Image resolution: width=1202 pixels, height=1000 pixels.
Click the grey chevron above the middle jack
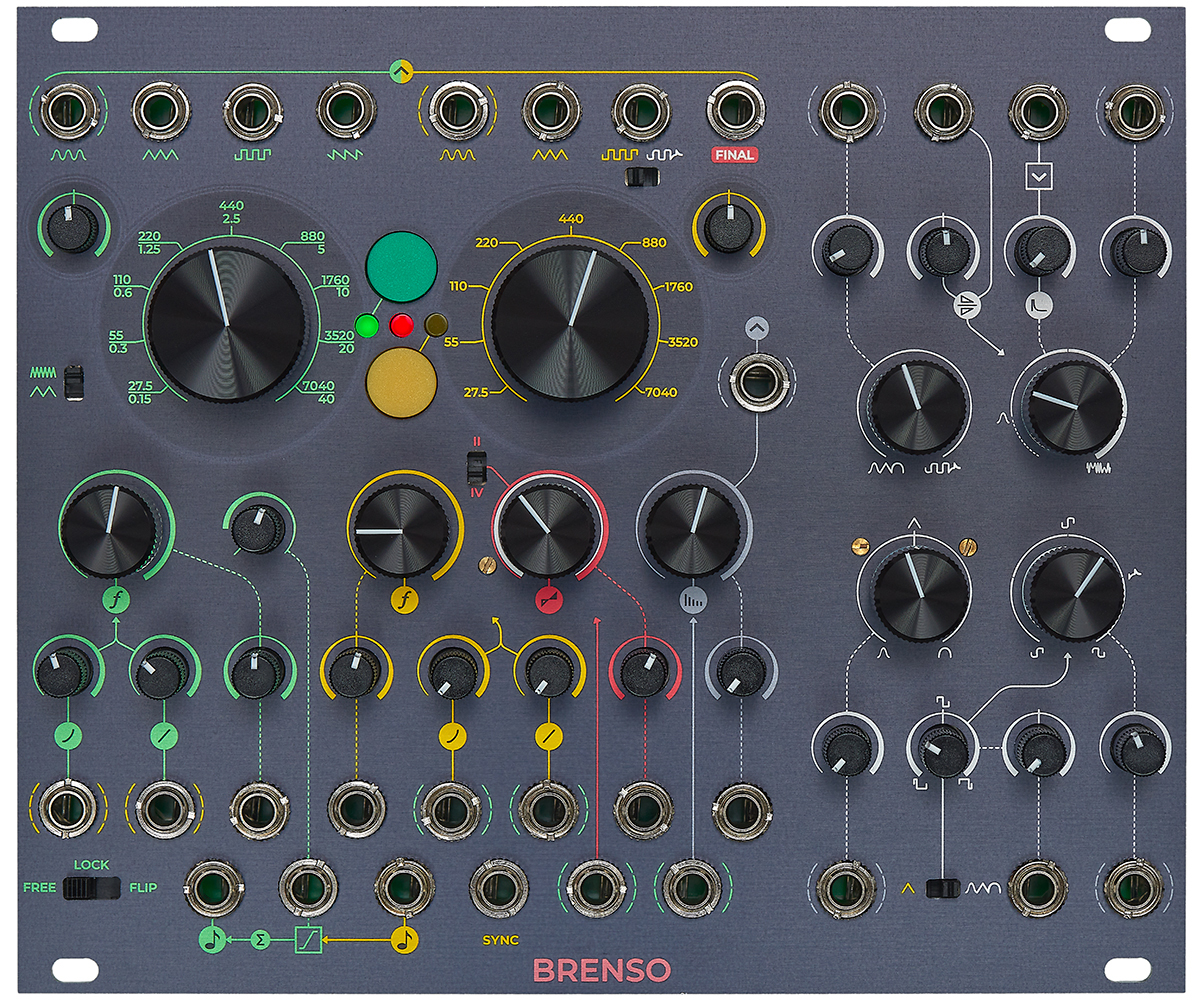coord(757,330)
